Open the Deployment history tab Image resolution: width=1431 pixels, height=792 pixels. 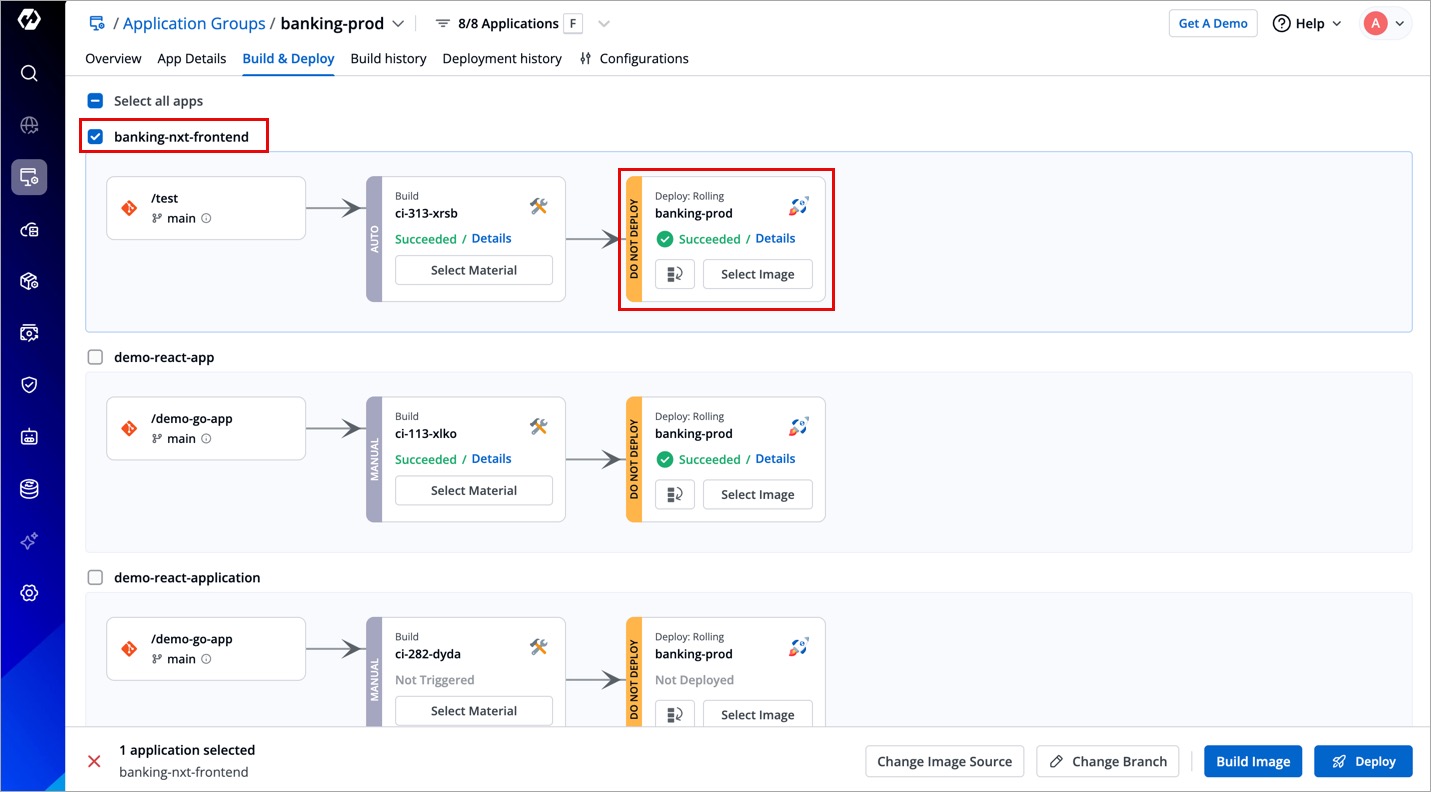point(502,59)
